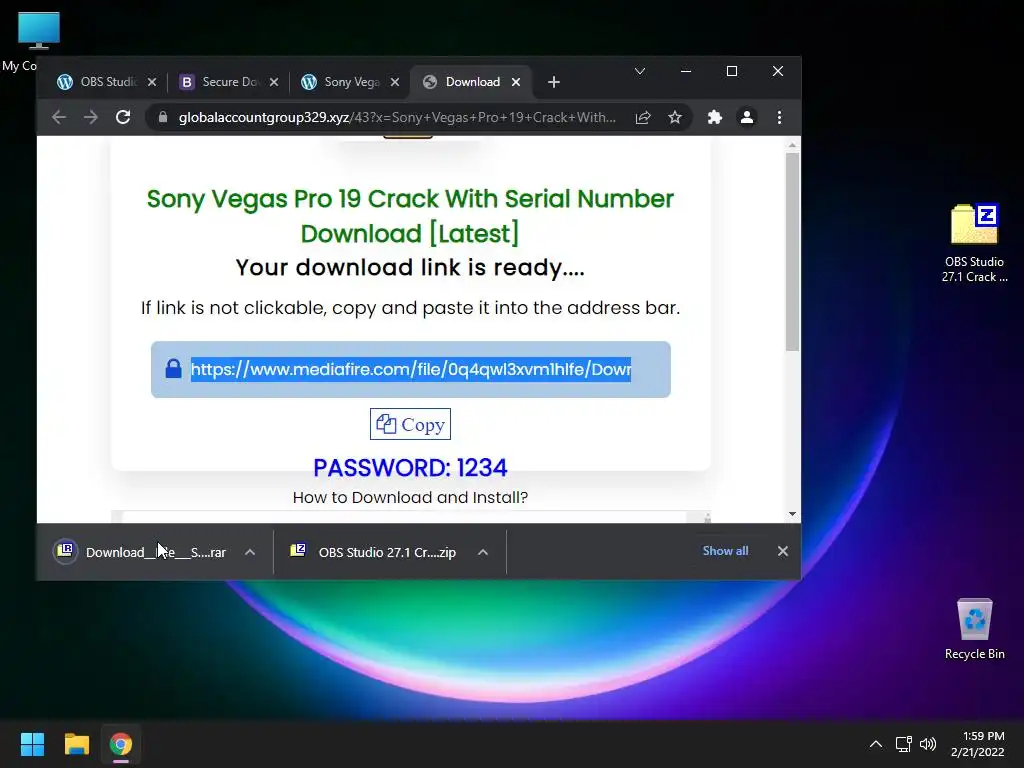Click the Chrome taskbar icon
The height and width of the screenshot is (768, 1024).
[x=121, y=744]
